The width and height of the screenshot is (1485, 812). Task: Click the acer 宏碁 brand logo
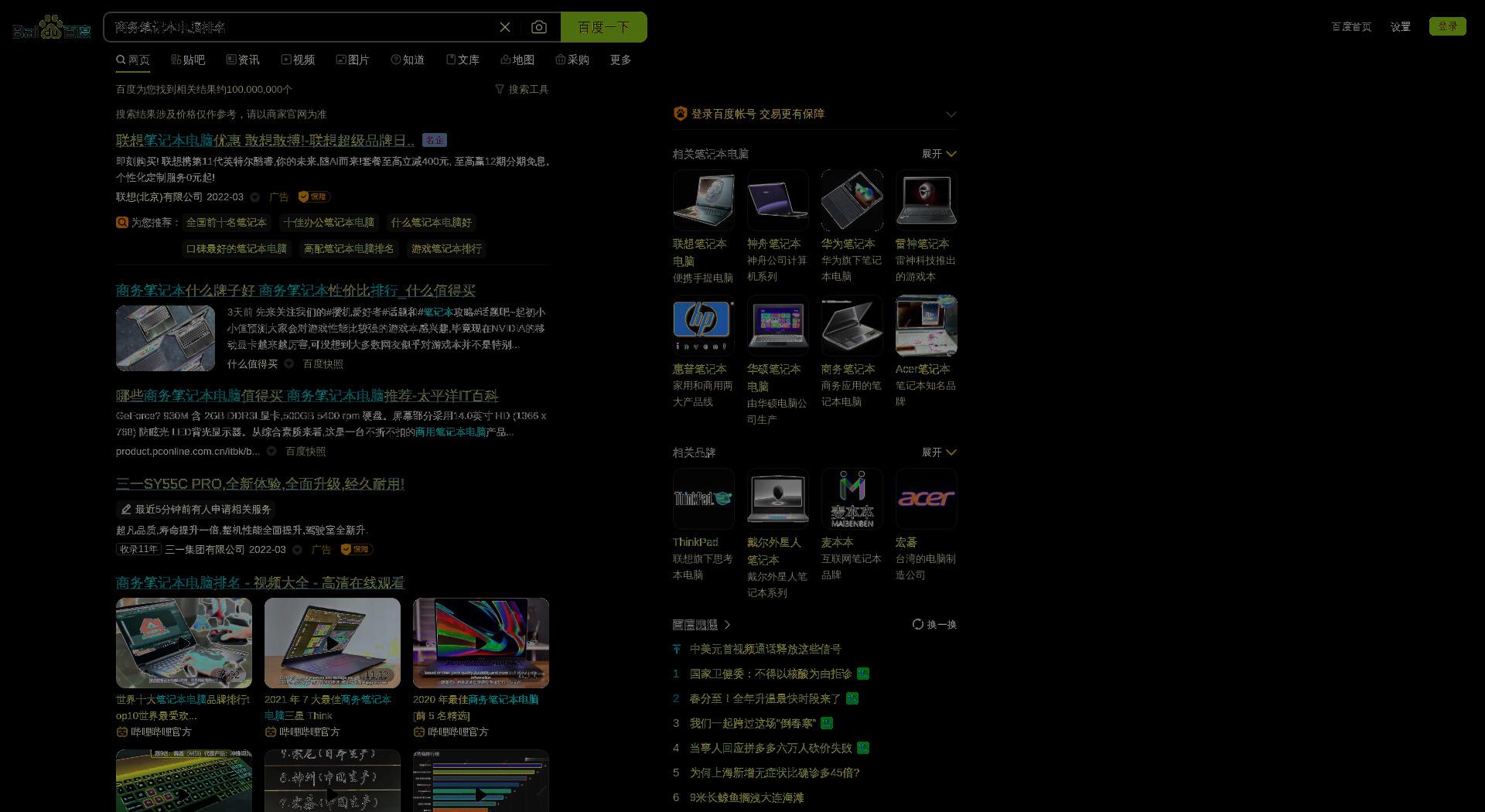927,499
